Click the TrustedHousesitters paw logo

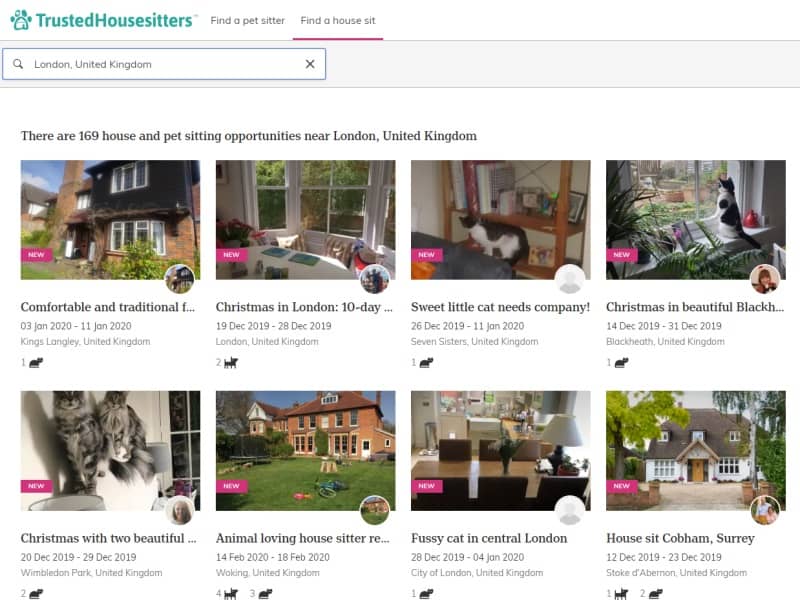click(21, 20)
